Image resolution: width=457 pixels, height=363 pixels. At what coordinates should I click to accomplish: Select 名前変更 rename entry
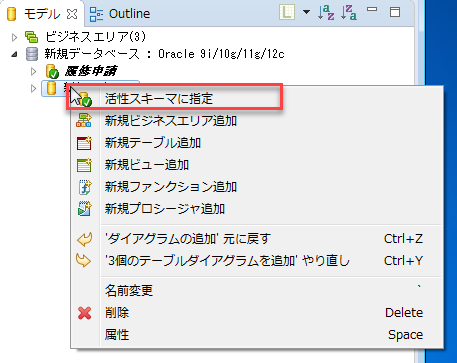pyautogui.click(x=257, y=291)
